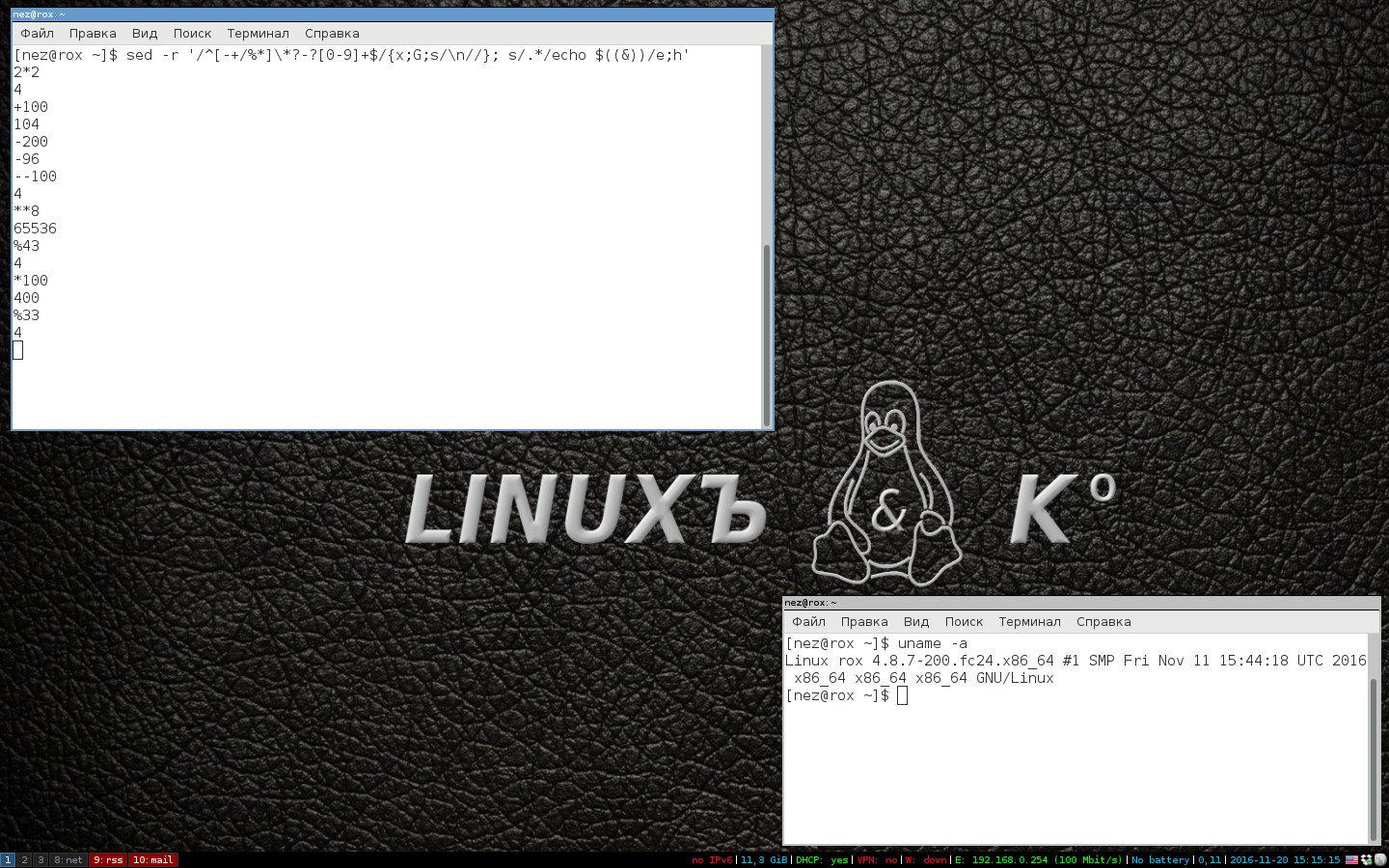Open Поиск menu in the sed terminal

click(192, 33)
